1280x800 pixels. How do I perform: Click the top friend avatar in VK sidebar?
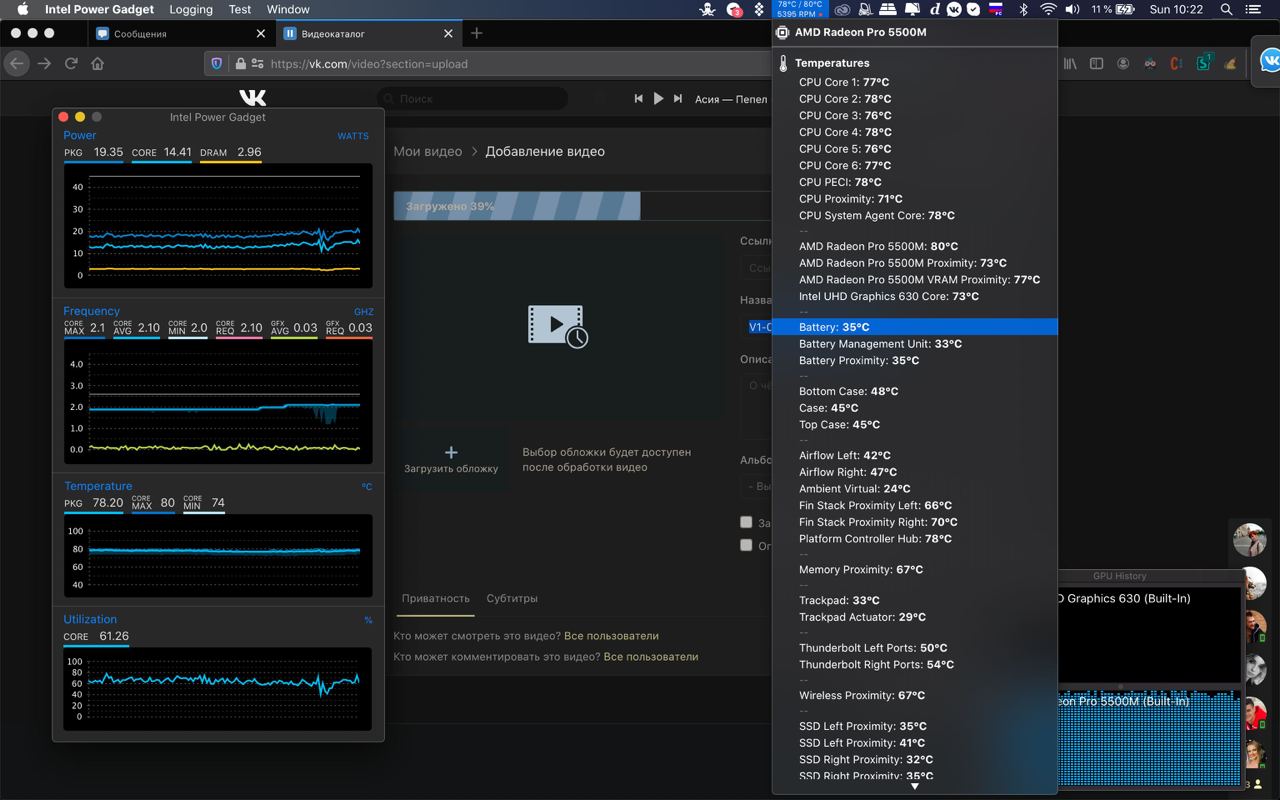[1250, 540]
